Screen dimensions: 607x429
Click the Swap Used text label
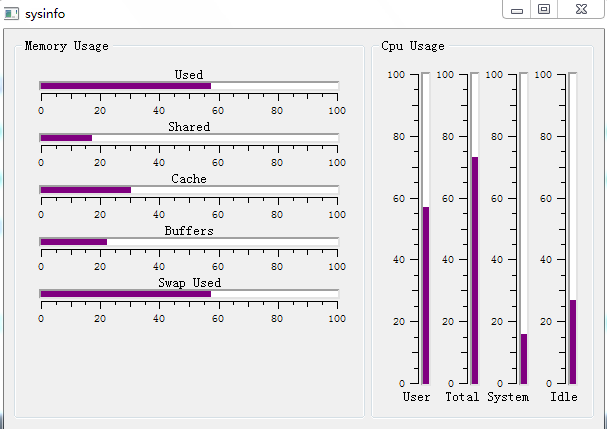click(189, 283)
